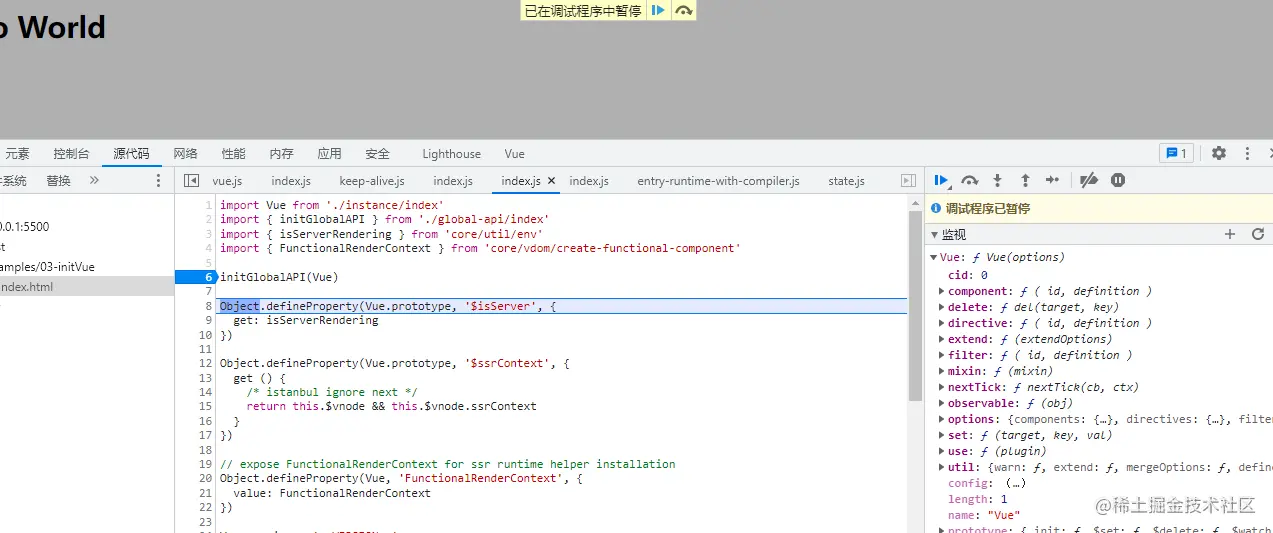Collapse the Vue watch entry
The height and width of the screenshot is (533, 1273).
point(934,257)
